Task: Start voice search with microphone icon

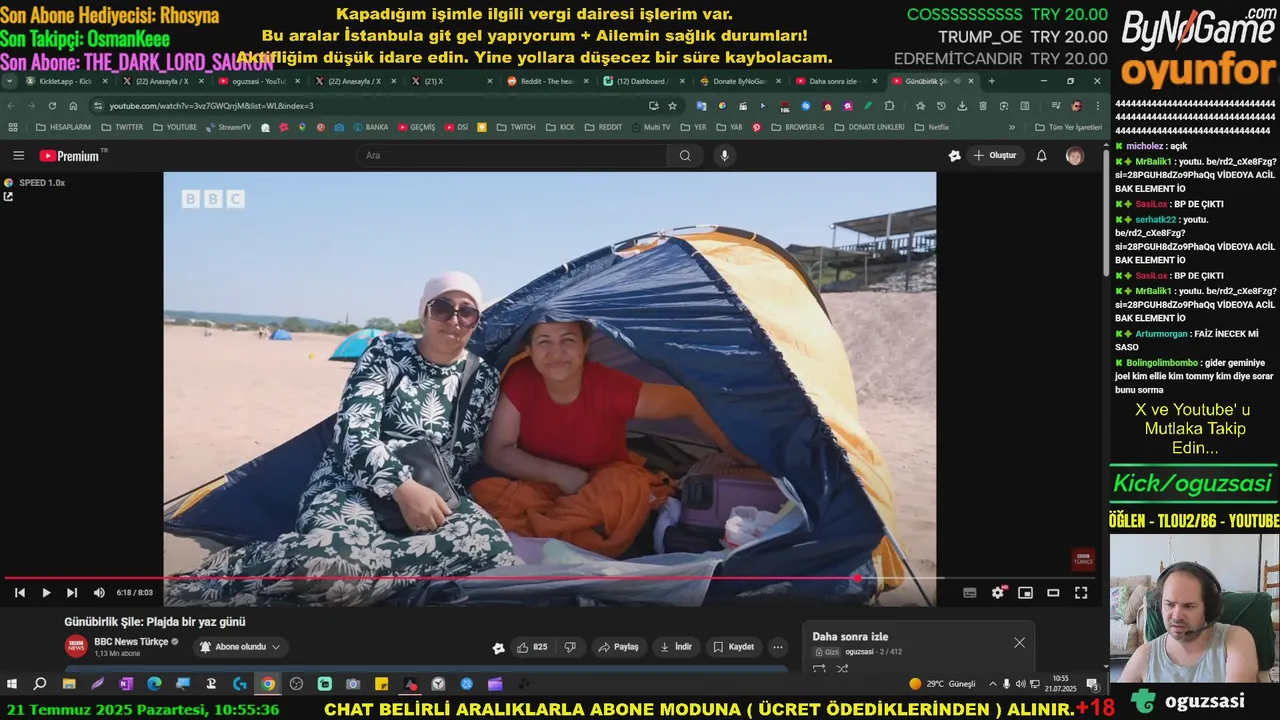Action: click(x=724, y=156)
